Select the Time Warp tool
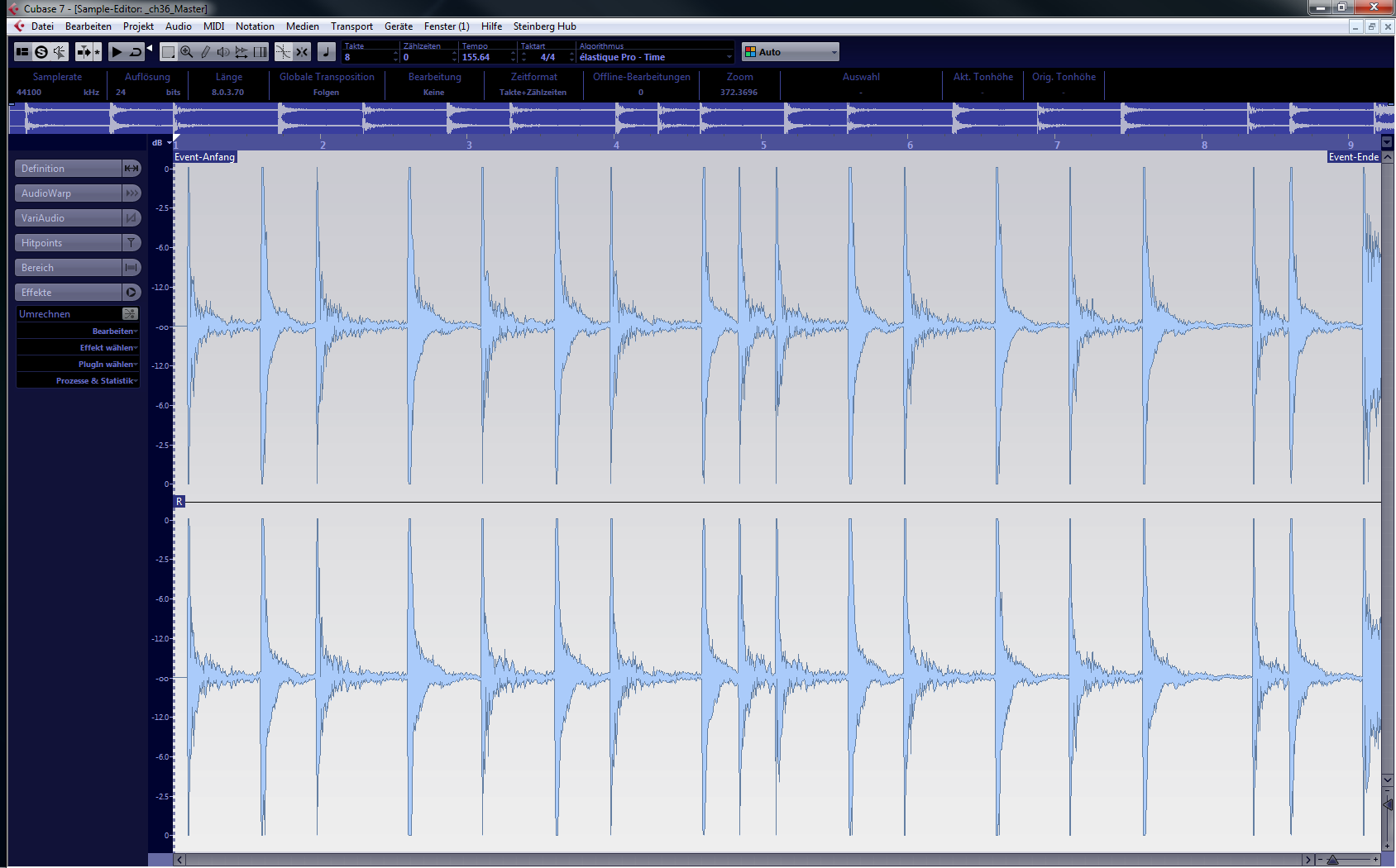Viewport: 1396px width, 868px height. click(261, 52)
